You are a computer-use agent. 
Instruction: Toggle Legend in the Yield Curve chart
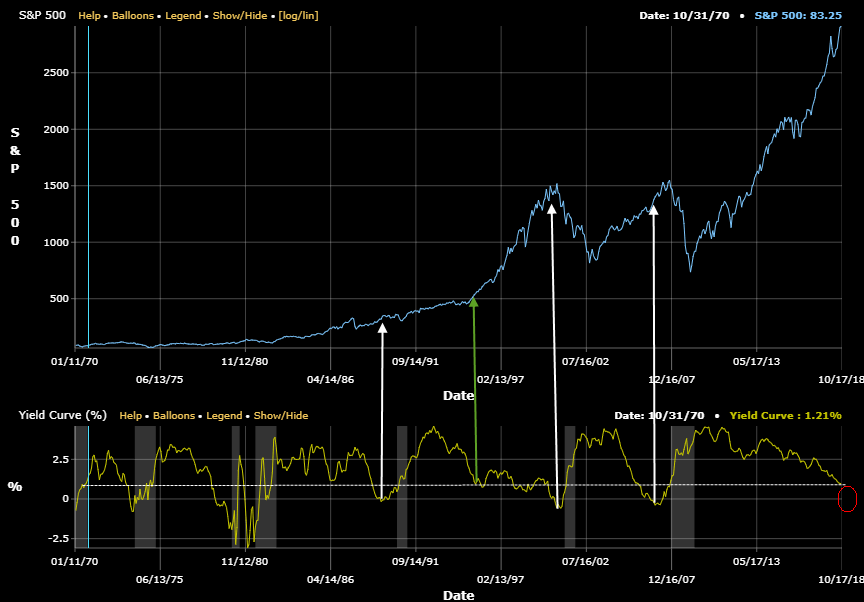224,415
